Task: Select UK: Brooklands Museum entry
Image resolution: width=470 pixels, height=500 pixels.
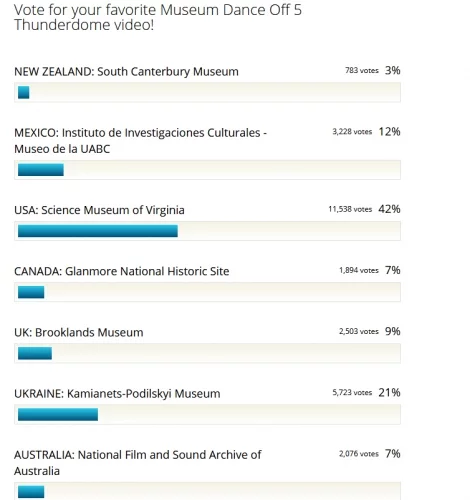Action: point(79,333)
